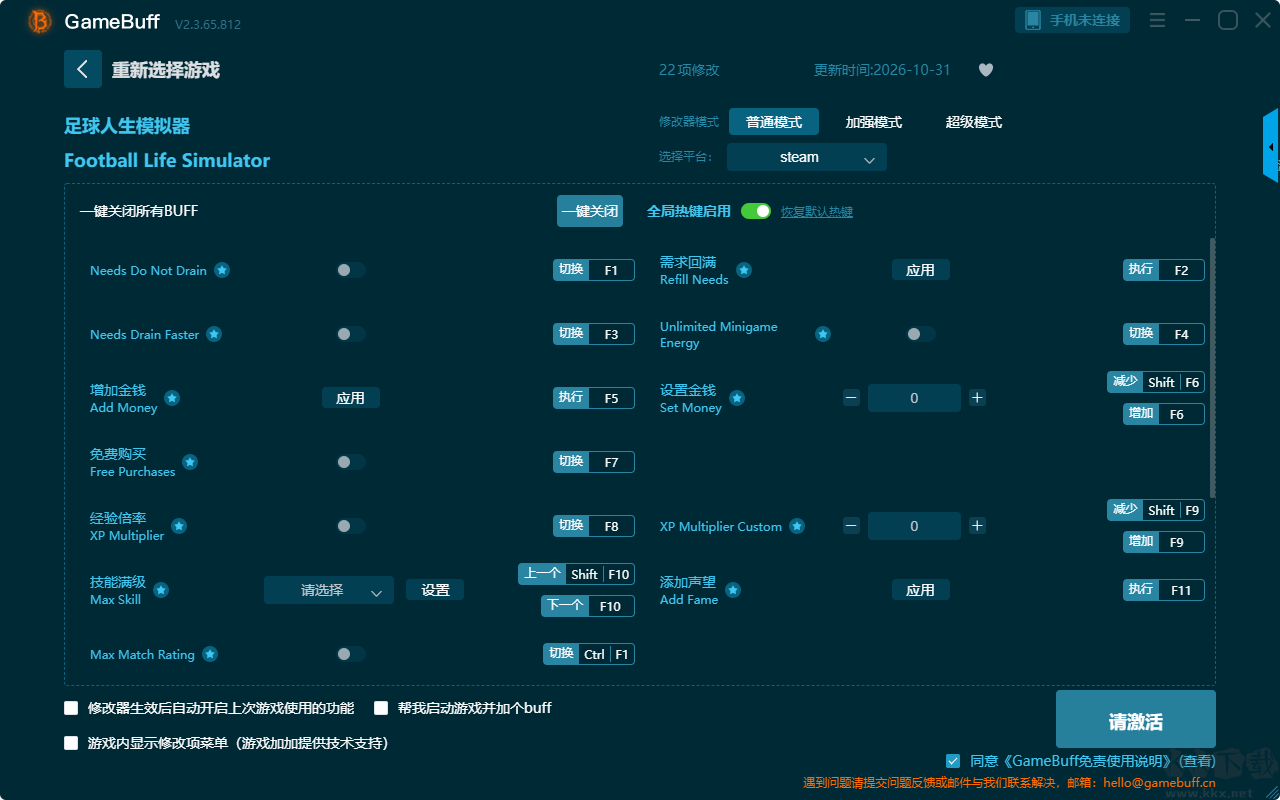Click the star icon beside Free Purchases
The height and width of the screenshot is (800, 1280).
(x=190, y=462)
